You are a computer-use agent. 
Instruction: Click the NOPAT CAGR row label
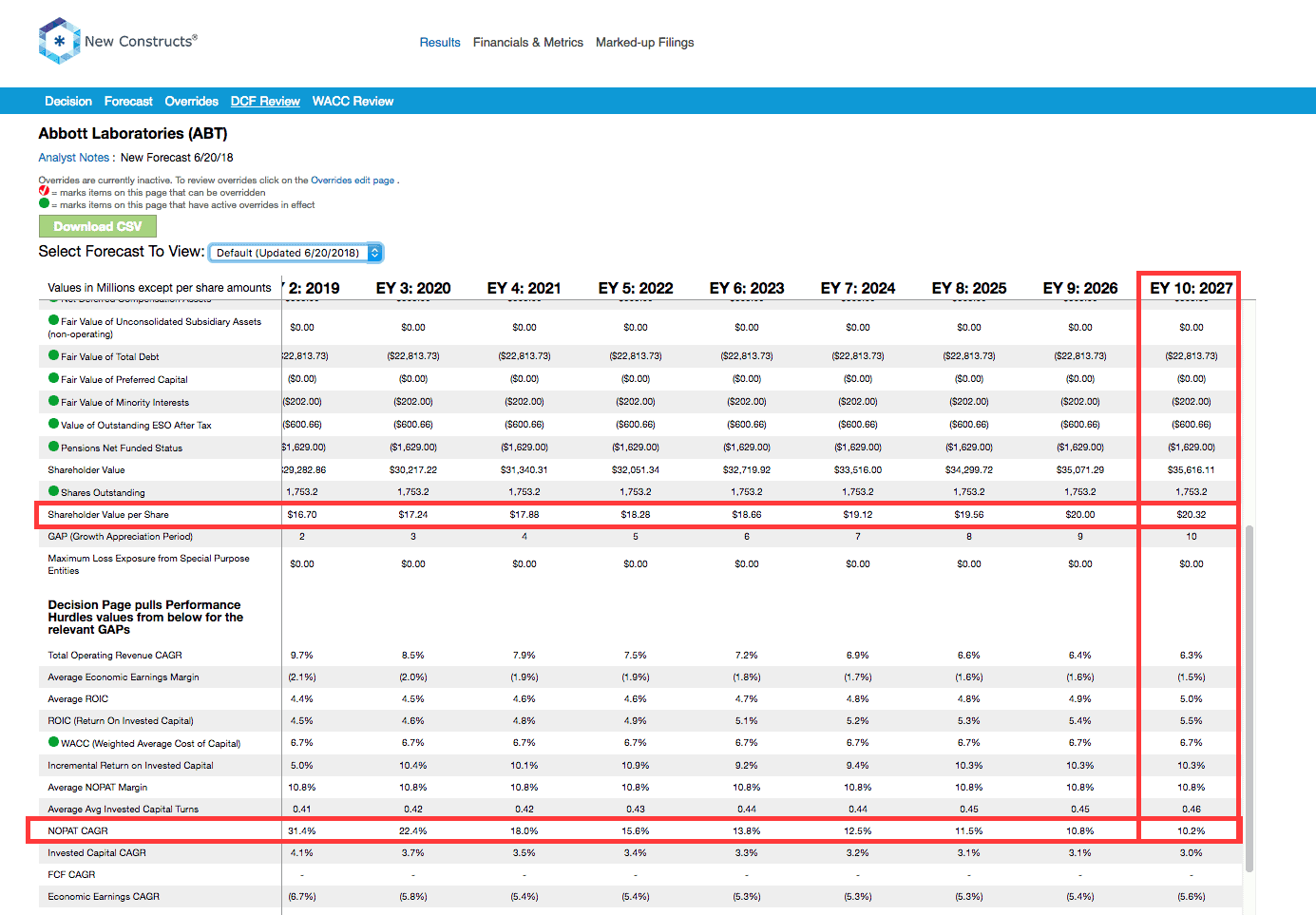[x=78, y=830]
